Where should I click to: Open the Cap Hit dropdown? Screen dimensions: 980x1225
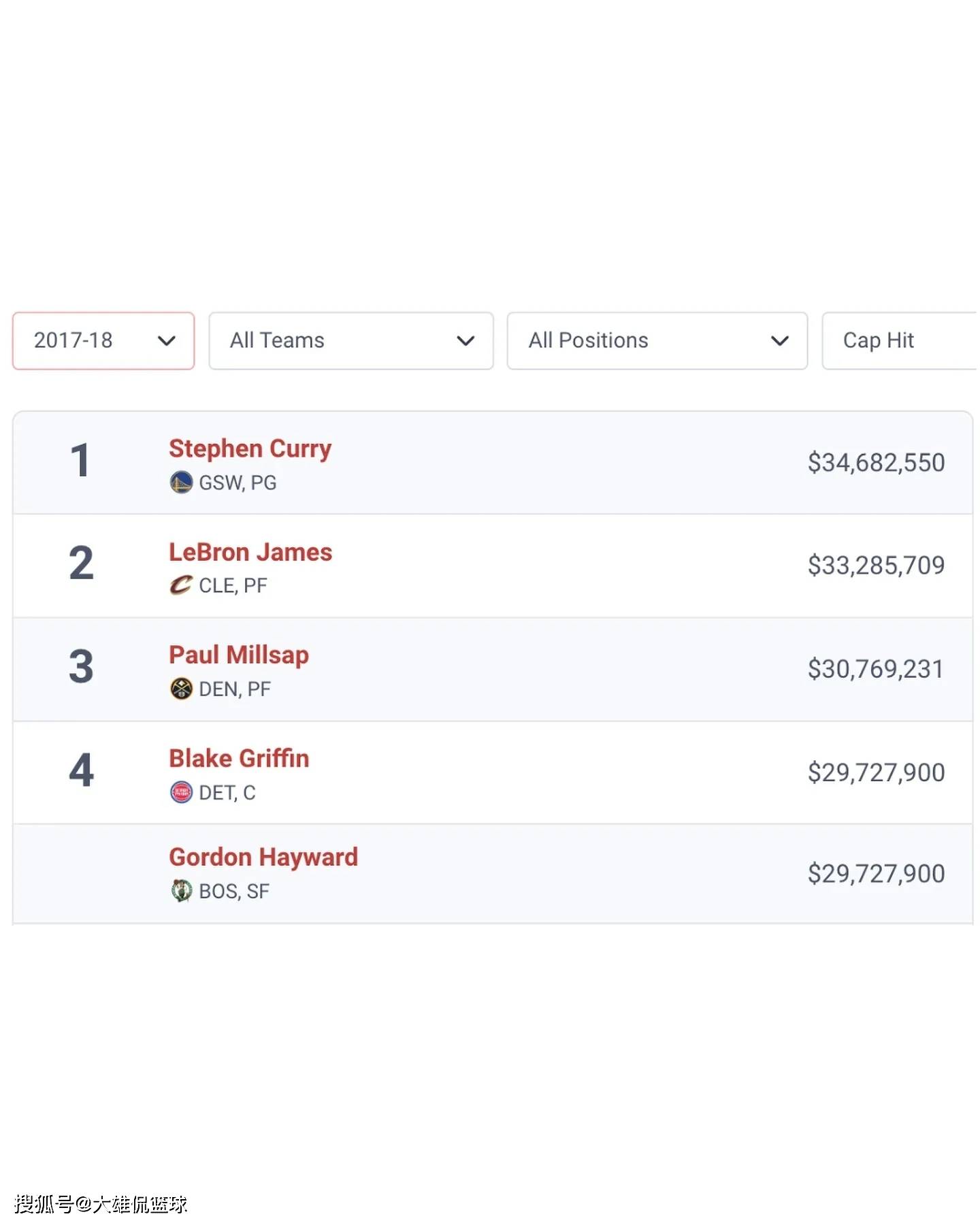point(900,341)
